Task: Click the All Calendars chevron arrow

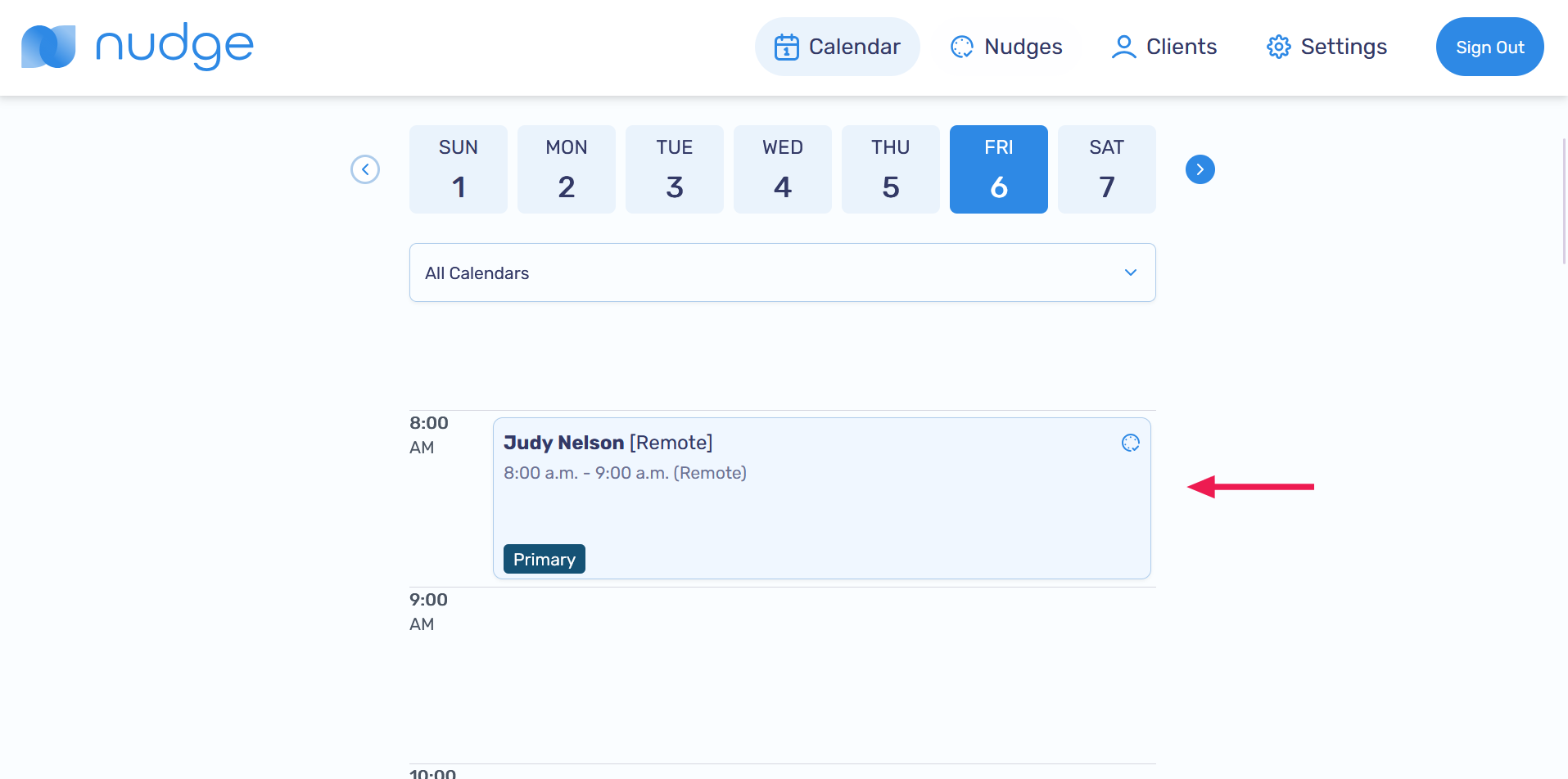Action: point(1130,272)
